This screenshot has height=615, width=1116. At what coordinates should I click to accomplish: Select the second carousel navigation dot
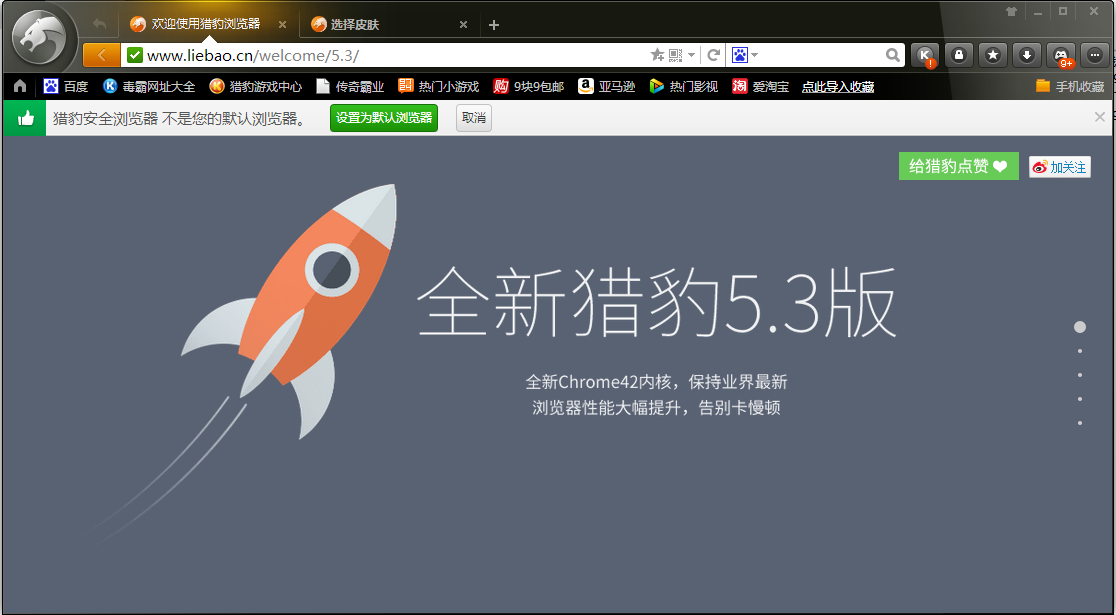point(1080,351)
